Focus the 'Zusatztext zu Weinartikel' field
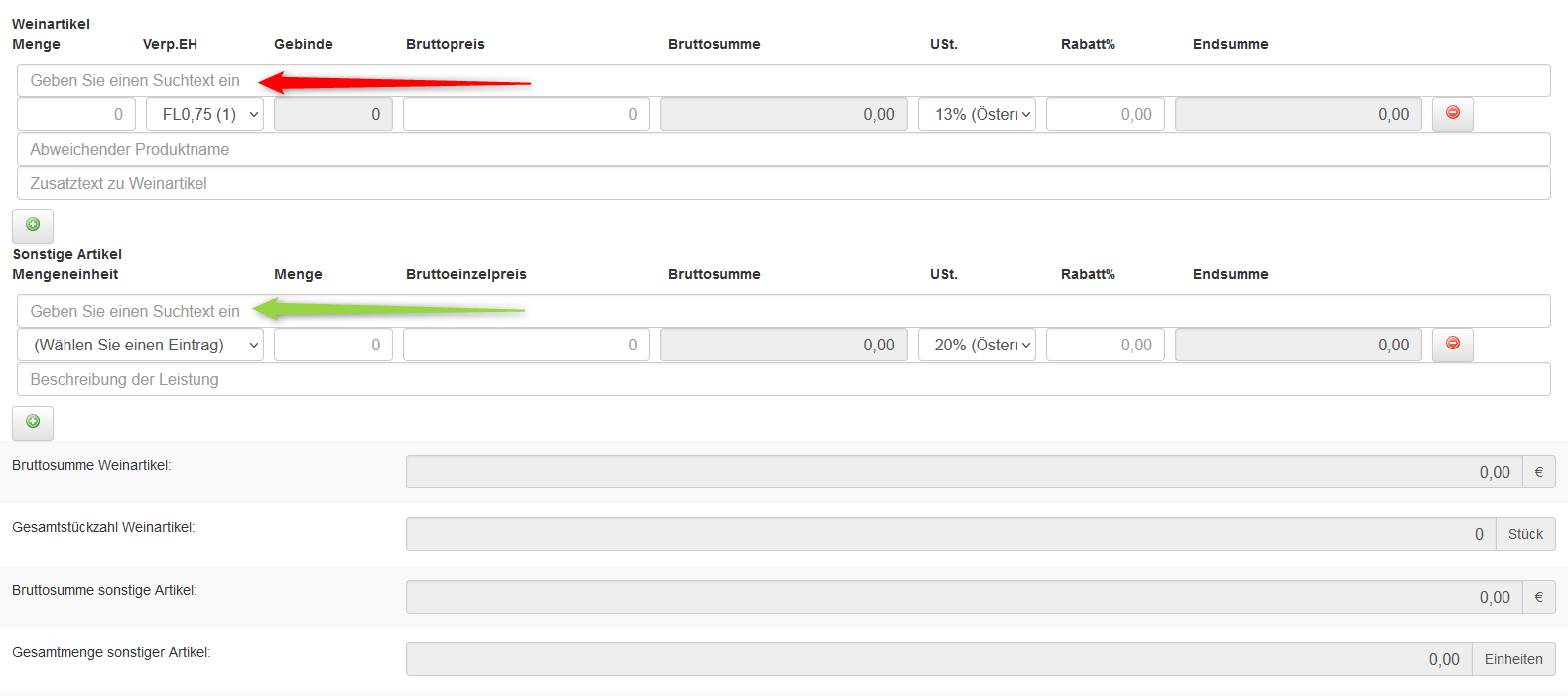 click(783, 183)
